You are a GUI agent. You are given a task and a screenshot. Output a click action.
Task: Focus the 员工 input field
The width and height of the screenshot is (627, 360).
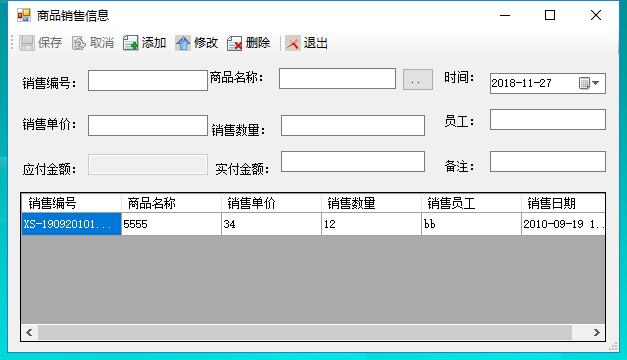click(548, 120)
